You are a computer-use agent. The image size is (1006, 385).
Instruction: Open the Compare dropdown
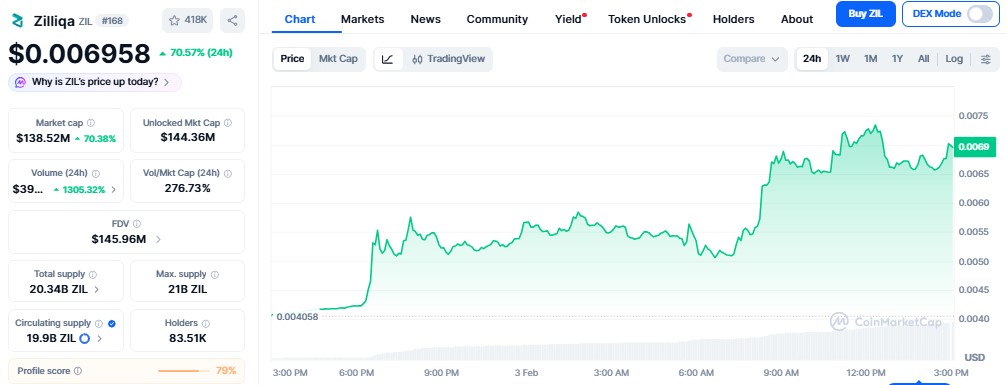click(x=752, y=59)
